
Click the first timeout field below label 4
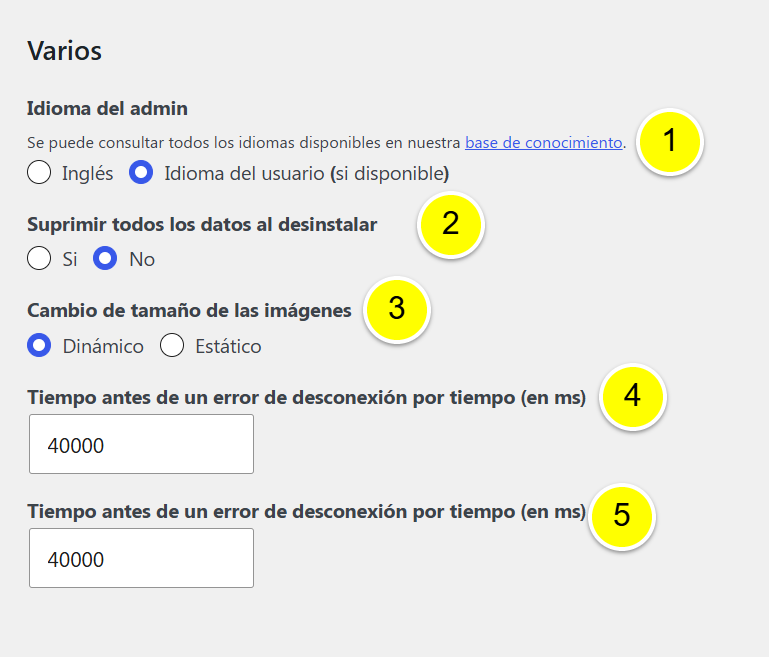tap(141, 444)
